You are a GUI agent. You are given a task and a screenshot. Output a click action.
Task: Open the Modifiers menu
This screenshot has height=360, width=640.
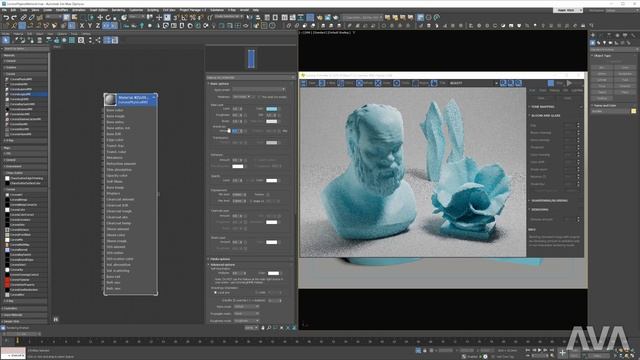62,10
